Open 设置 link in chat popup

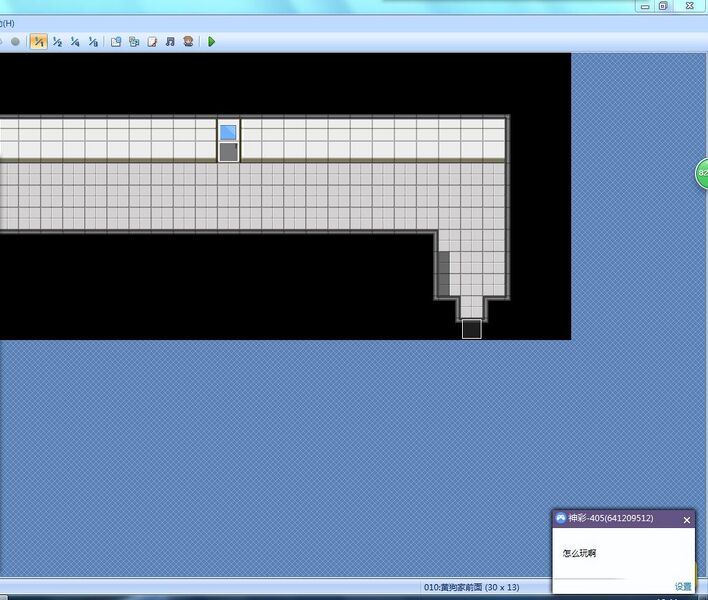click(683, 586)
